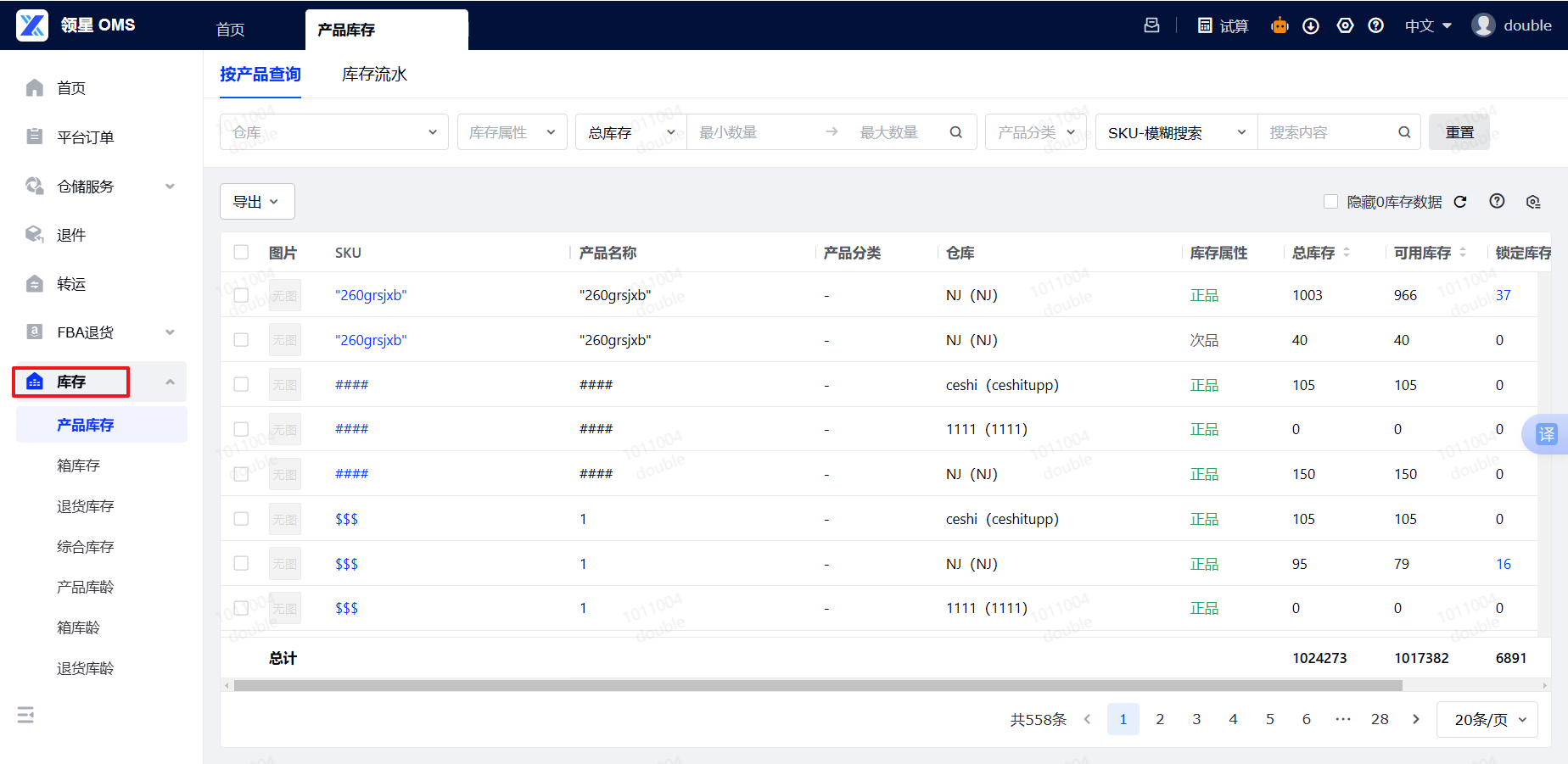Screen dimensions: 1568x764
Task: Click the refresh icon beside 隐藏0库存数据
Action: (x=1460, y=202)
